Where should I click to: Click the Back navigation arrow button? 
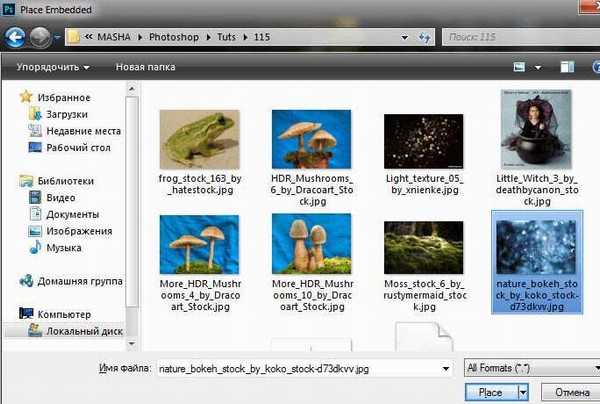pyautogui.click(x=16, y=38)
